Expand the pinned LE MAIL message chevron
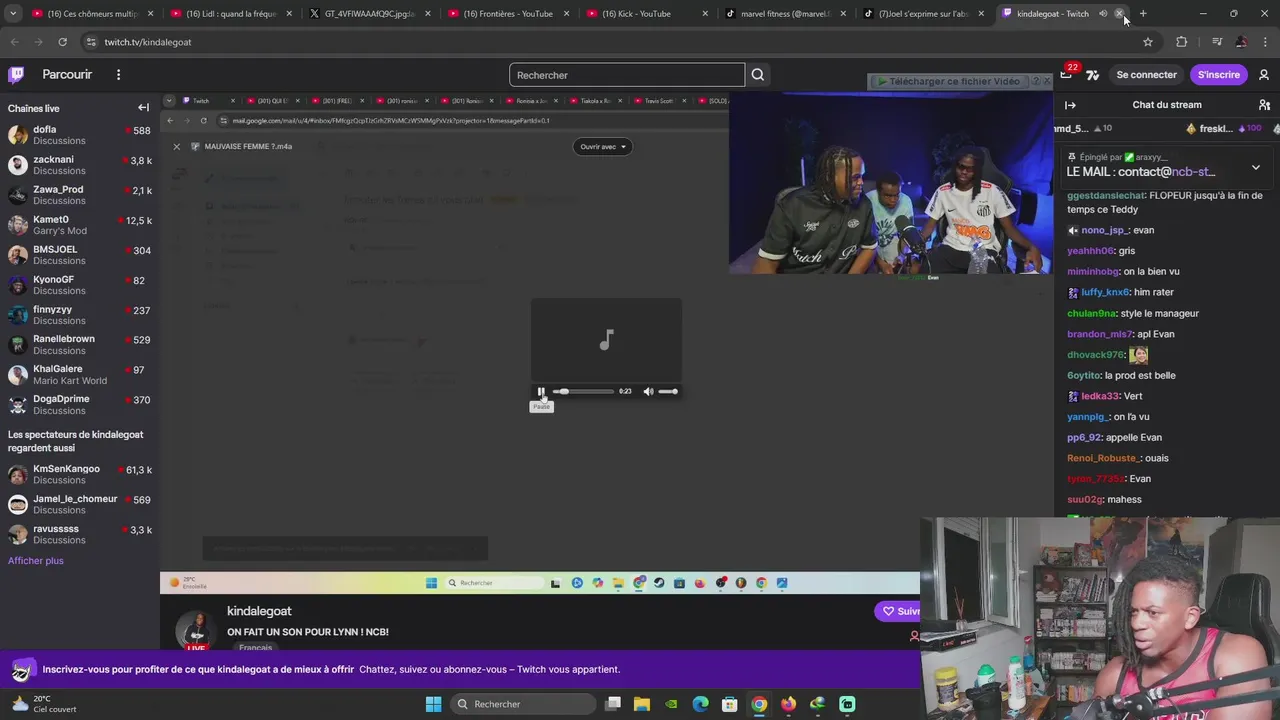 tap(1256, 167)
